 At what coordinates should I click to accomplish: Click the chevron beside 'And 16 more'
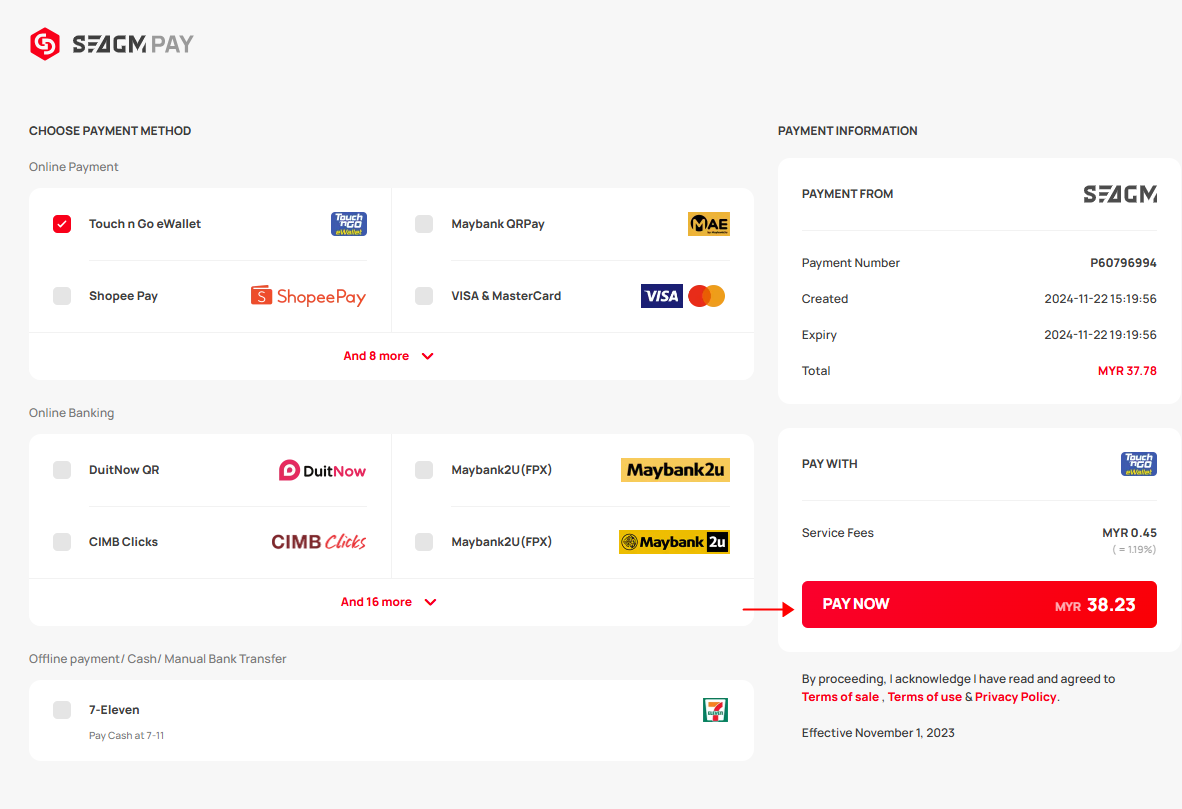click(430, 602)
